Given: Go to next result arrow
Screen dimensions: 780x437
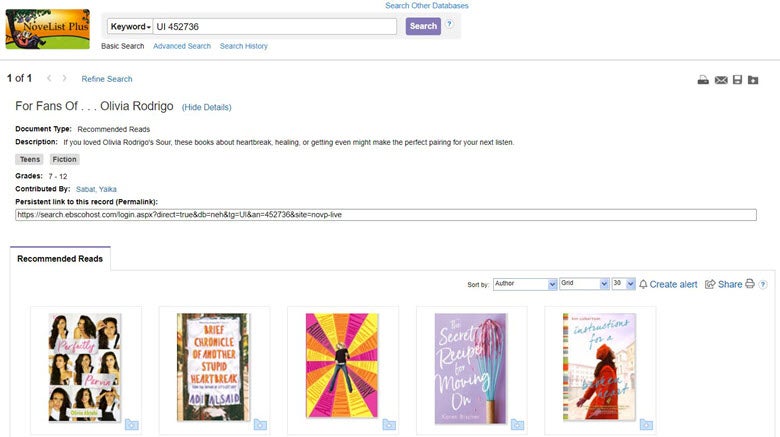Looking at the screenshot, I should click(64, 78).
